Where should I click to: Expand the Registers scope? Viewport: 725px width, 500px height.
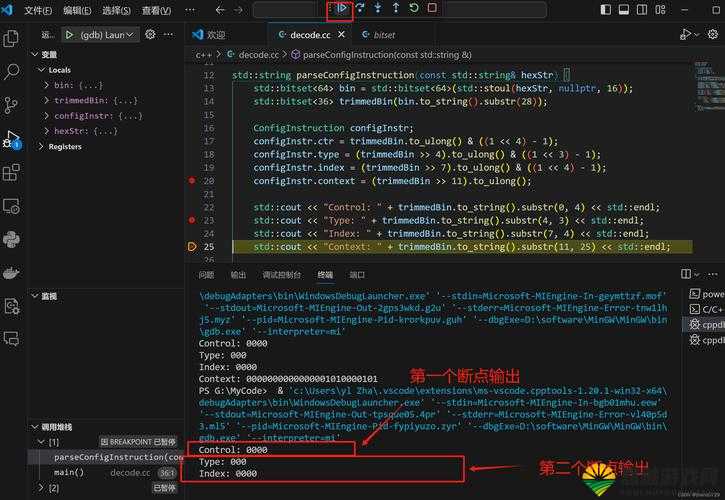[42, 146]
